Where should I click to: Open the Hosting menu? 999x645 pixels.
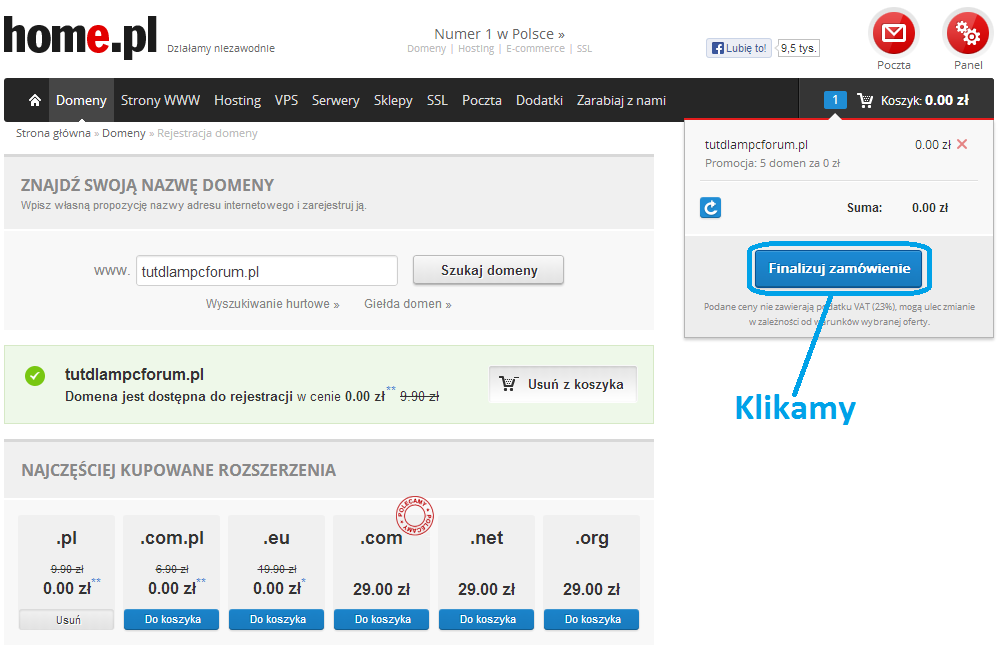238,100
